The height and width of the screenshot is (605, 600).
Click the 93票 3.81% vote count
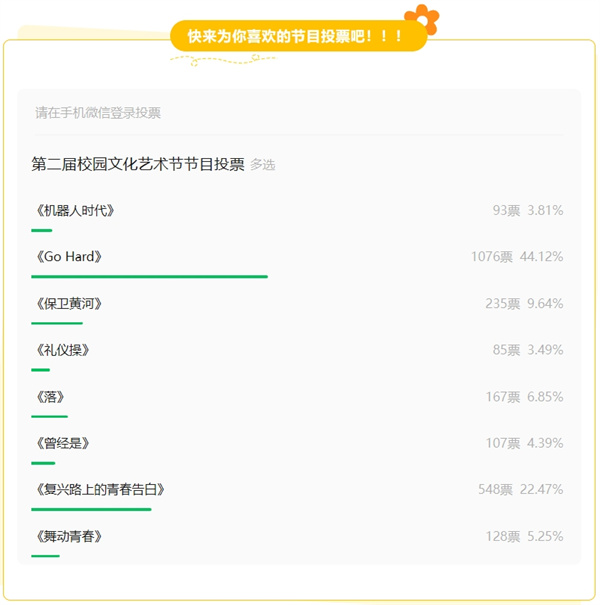pyautogui.click(x=528, y=210)
